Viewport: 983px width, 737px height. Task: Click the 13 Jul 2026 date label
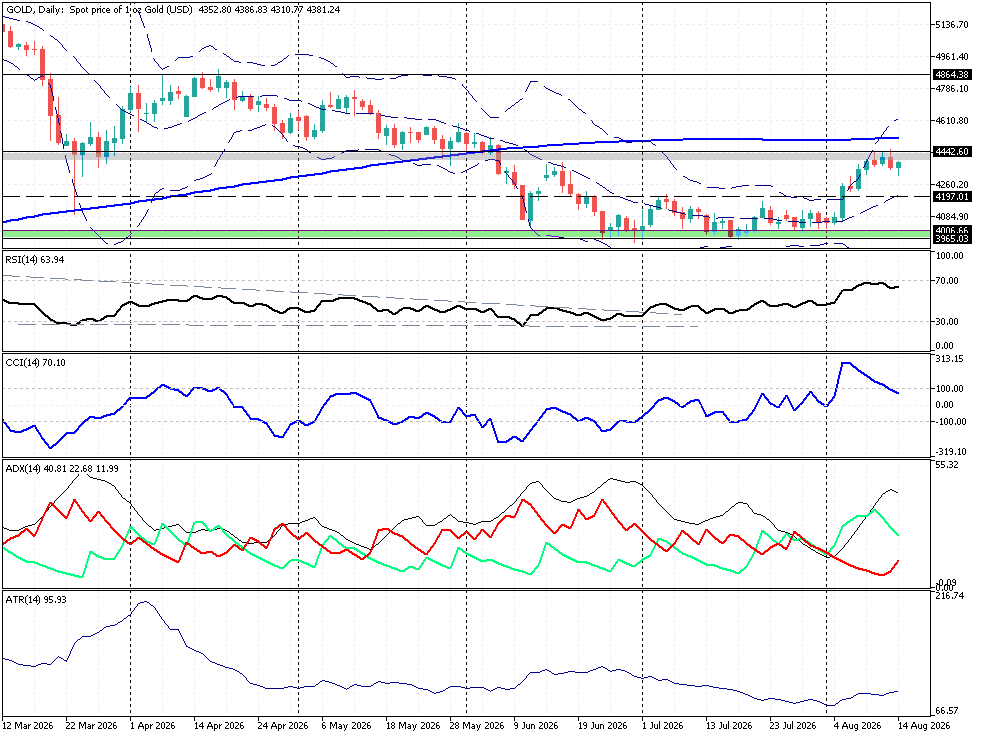point(728,726)
